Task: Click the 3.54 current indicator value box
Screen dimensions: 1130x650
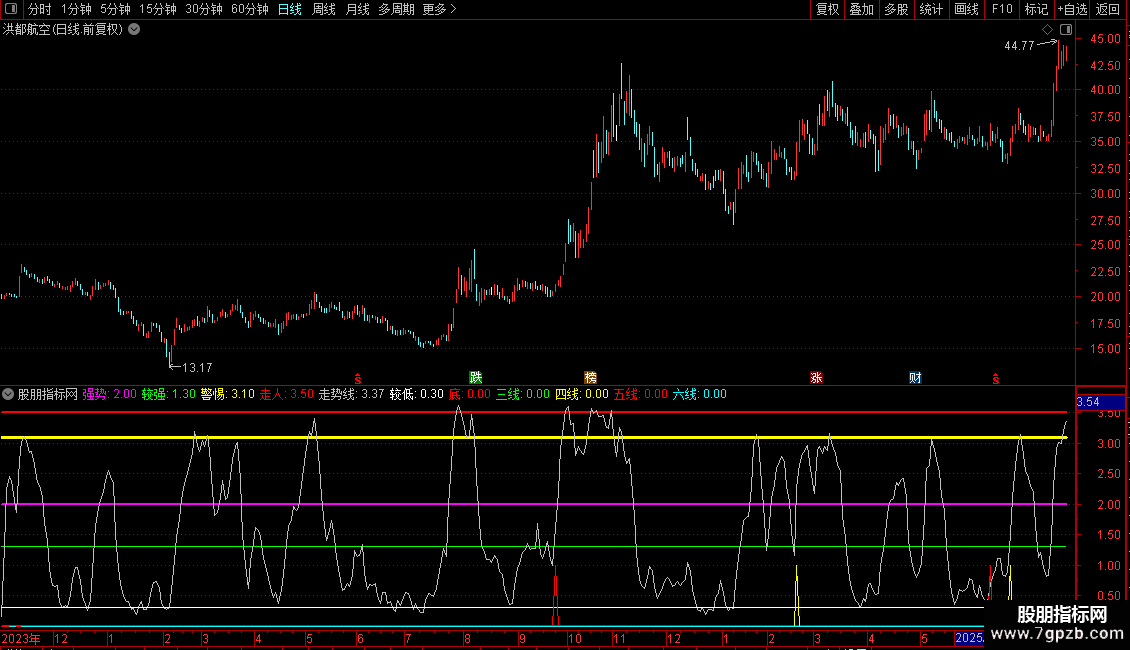Action: (1100, 402)
